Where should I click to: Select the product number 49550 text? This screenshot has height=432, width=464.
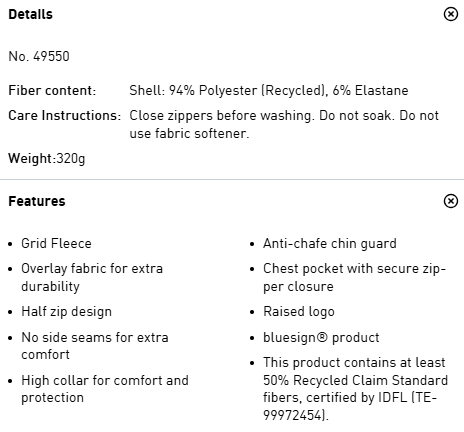point(39,56)
